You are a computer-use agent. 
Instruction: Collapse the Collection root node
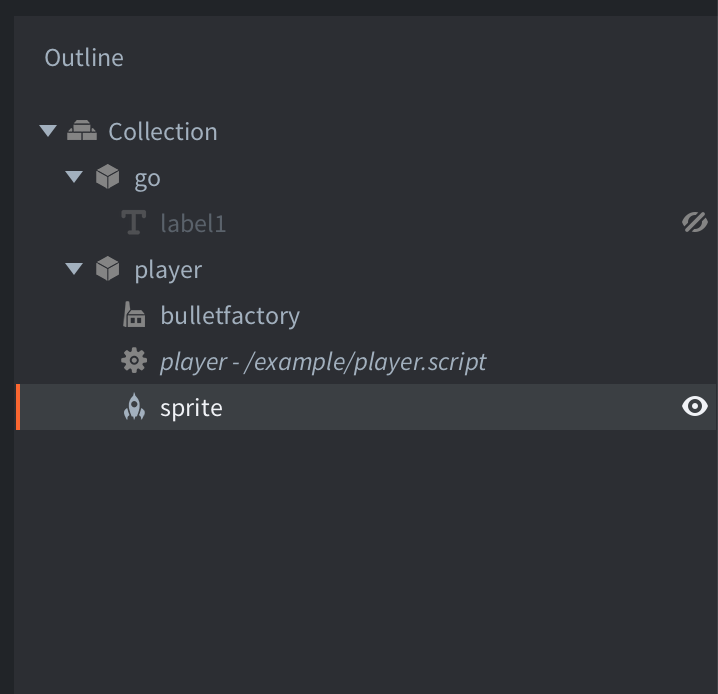(x=48, y=131)
